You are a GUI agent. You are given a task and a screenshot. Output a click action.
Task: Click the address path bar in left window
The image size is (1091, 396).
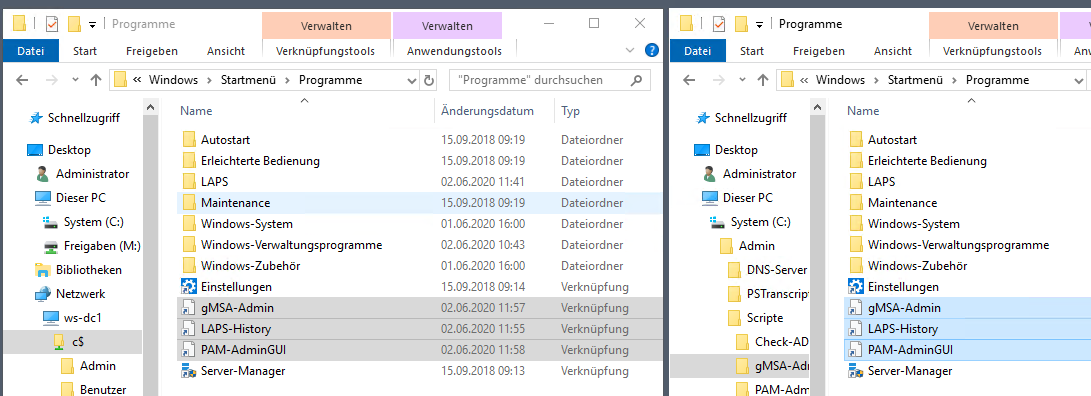pyautogui.click(x=265, y=80)
